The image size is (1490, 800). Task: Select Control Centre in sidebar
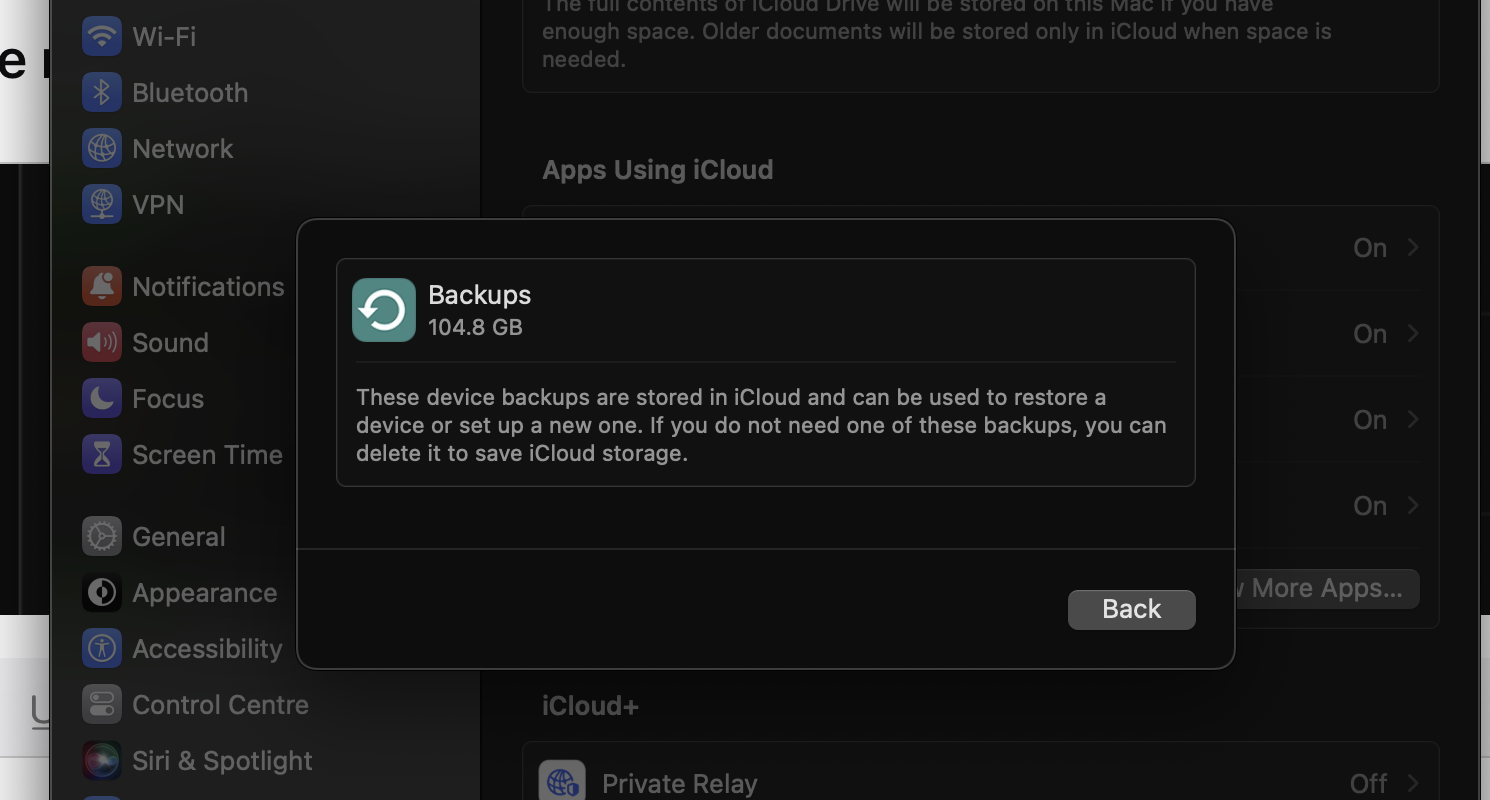pyautogui.click(x=220, y=705)
